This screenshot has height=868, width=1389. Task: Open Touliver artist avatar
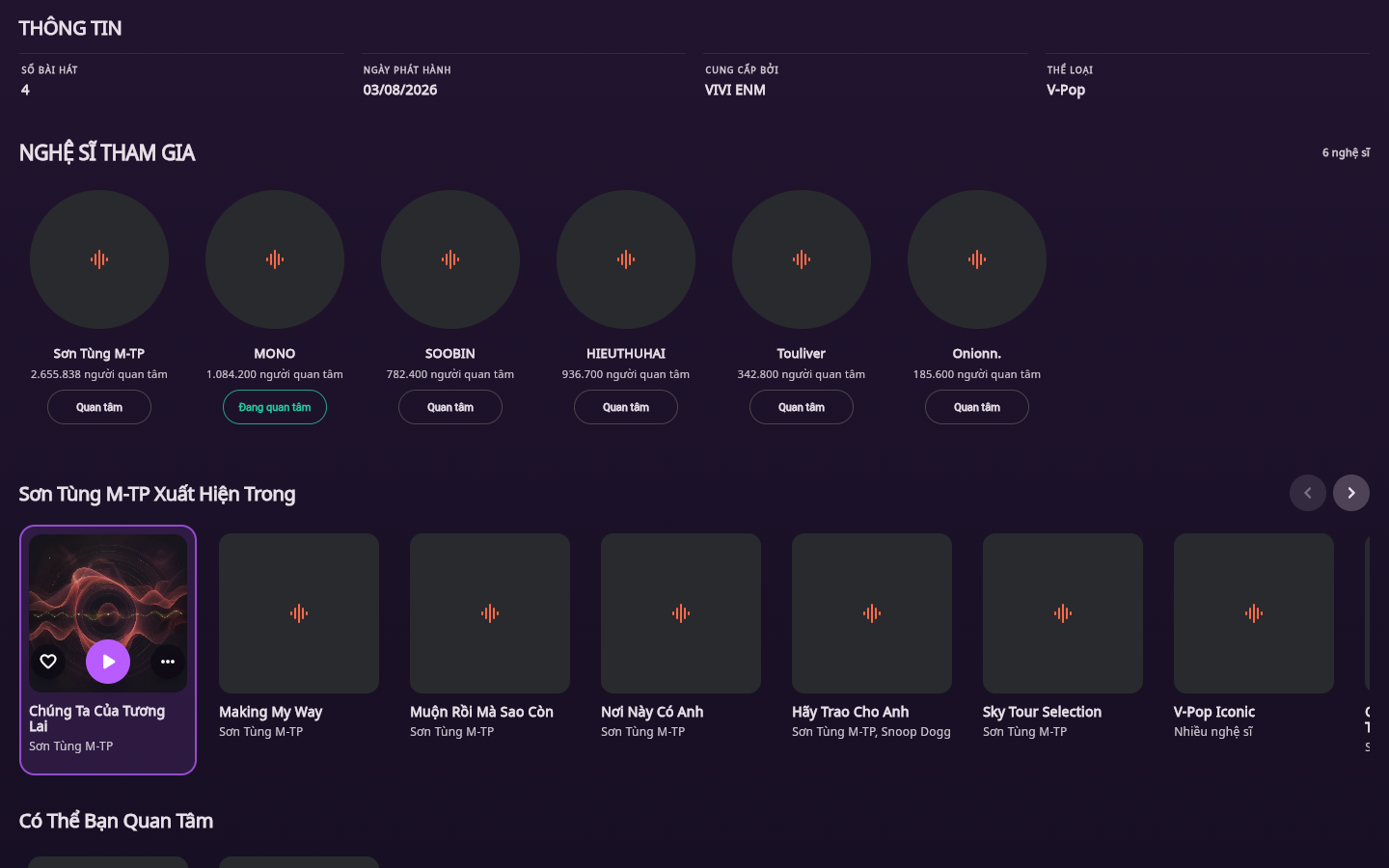click(x=802, y=259)
